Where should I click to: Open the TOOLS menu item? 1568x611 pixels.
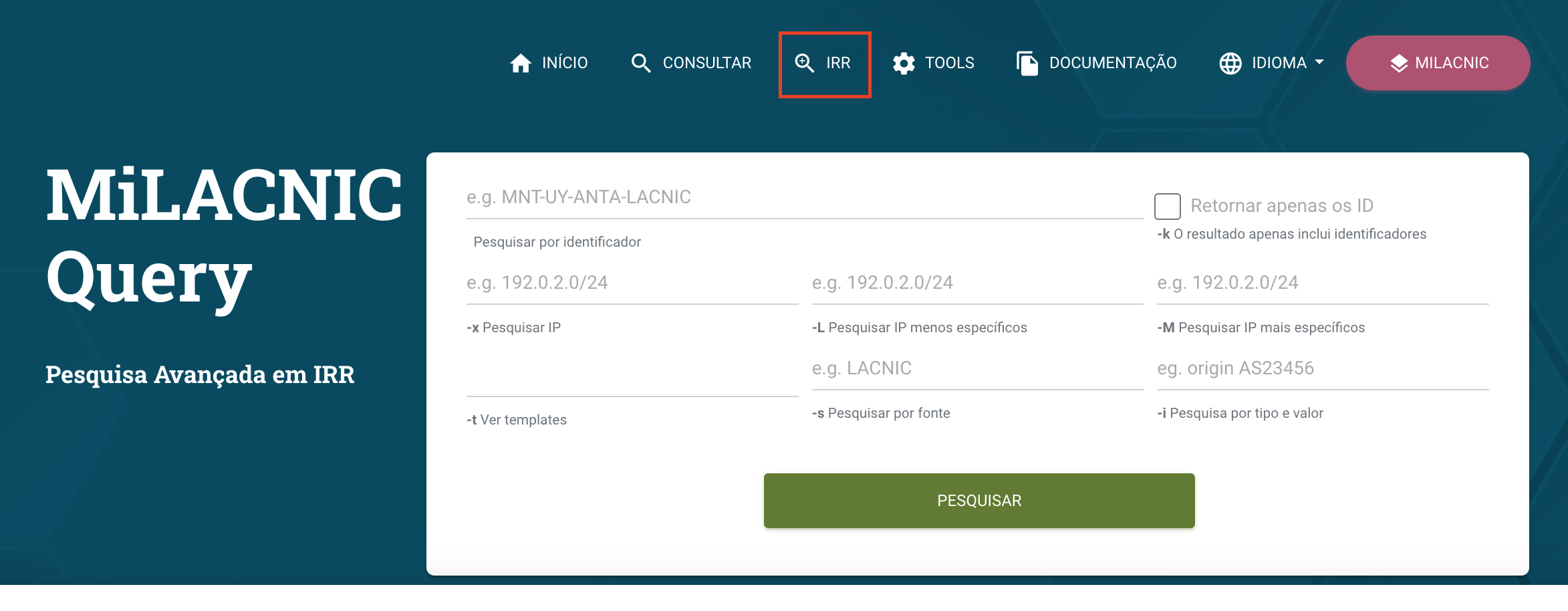949,63
